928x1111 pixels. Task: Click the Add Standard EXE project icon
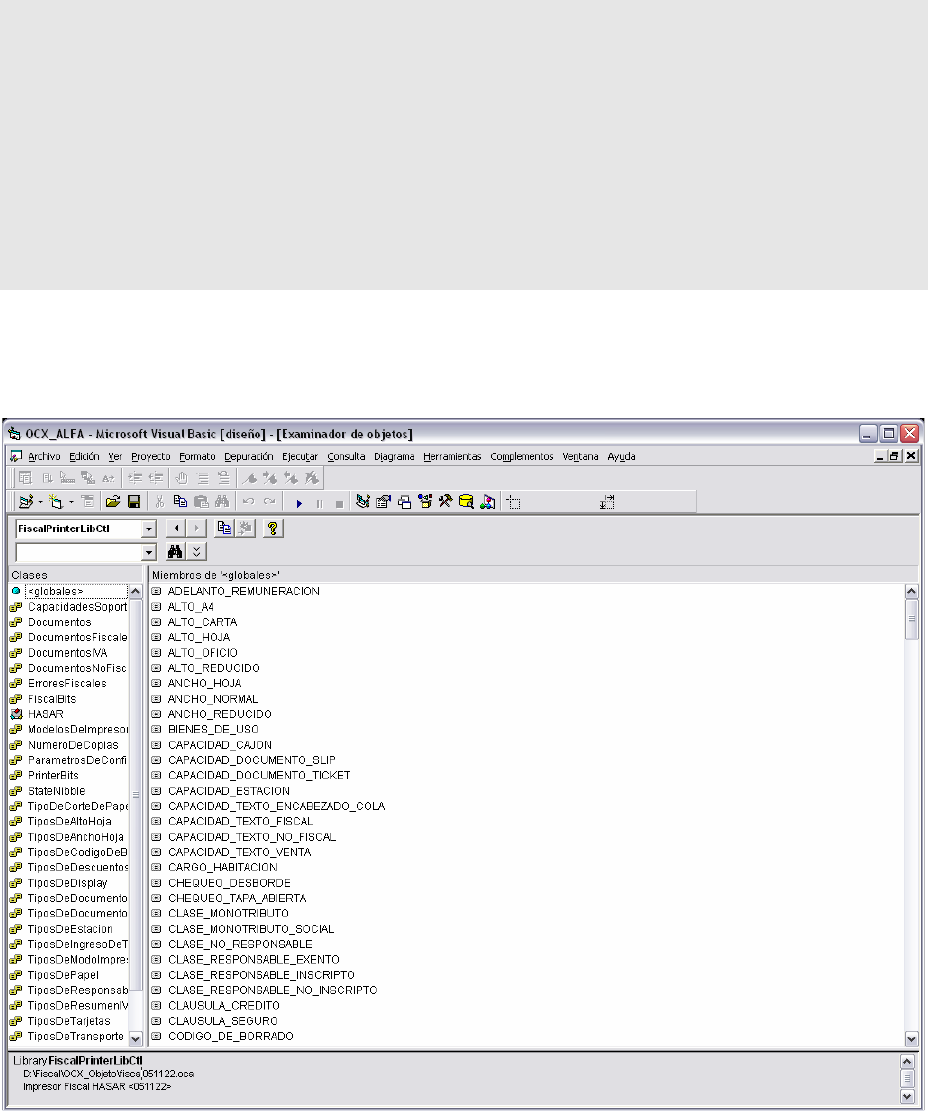pyautogui.click(x=26, y=502)
